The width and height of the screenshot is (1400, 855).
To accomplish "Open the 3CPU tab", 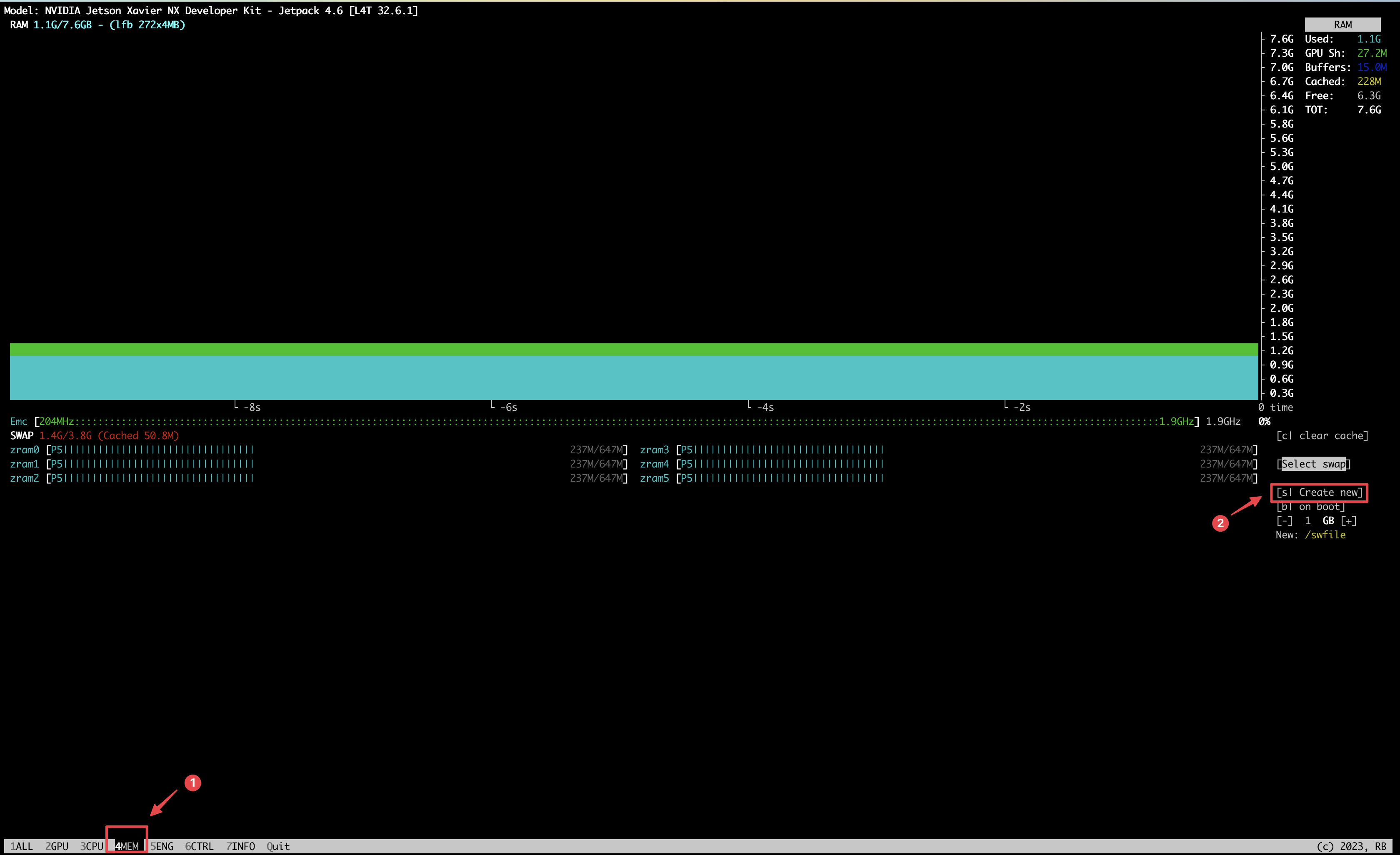I will click(92, 846).
